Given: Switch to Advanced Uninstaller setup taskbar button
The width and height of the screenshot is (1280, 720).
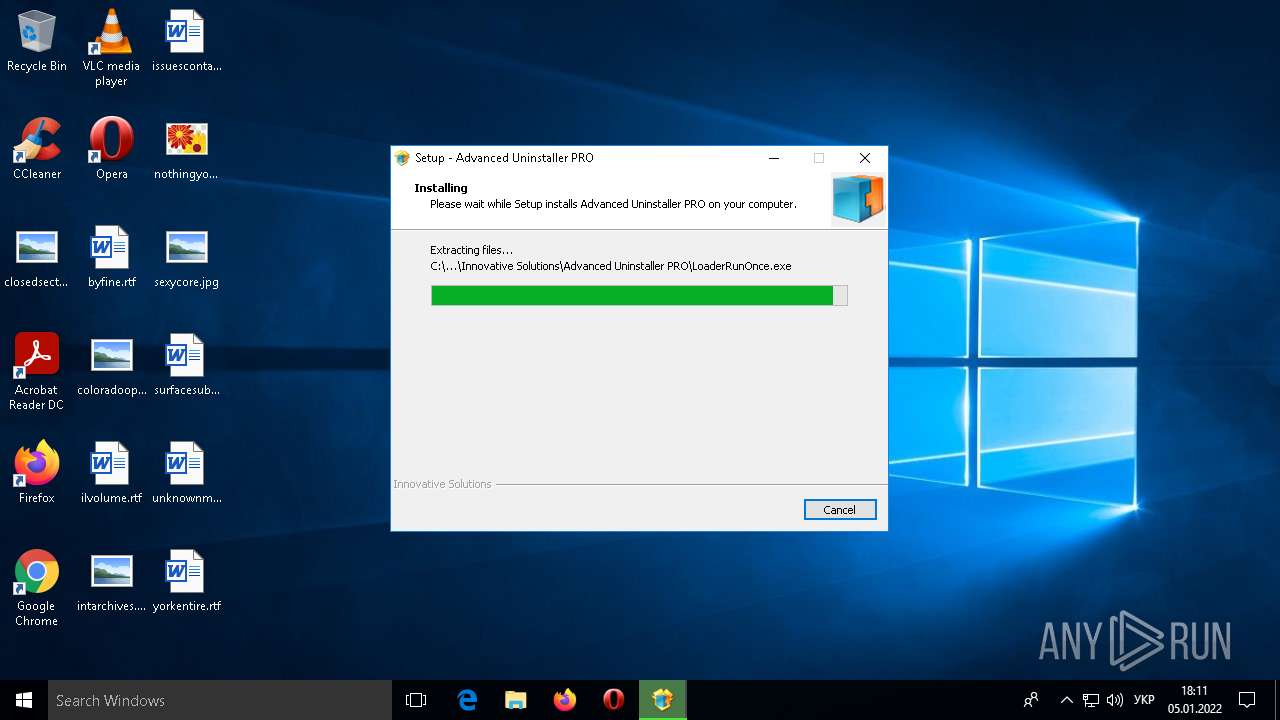Looking at the screenshot, I should (x=663, y=700).
